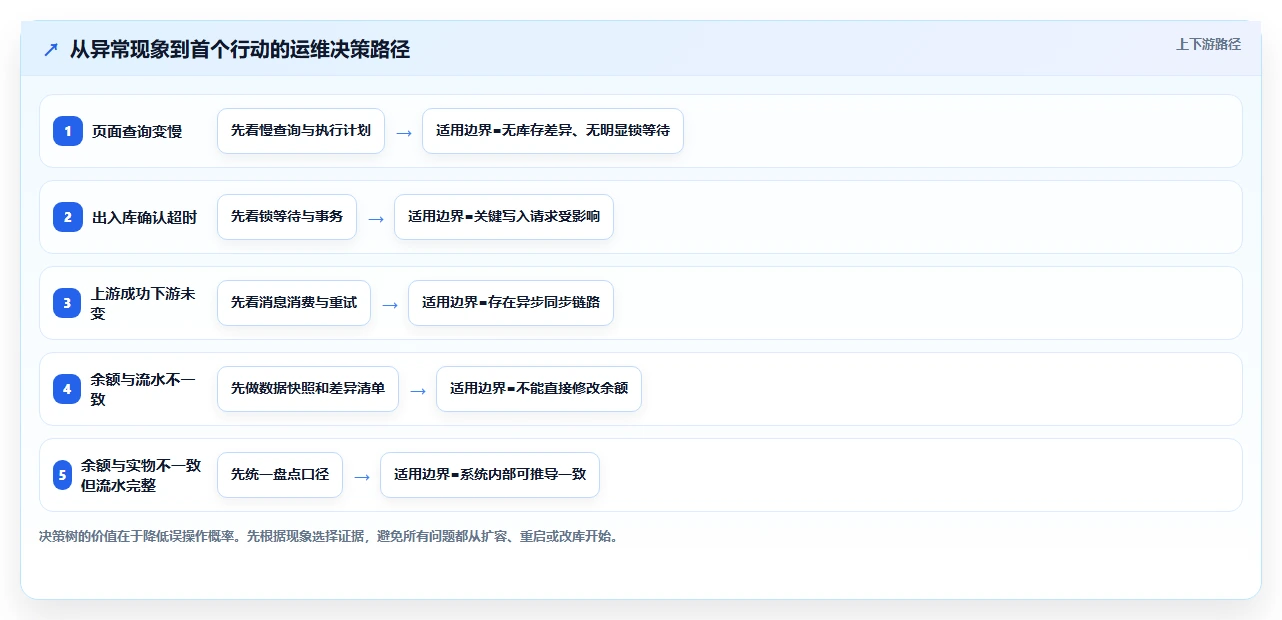Click 适用边界=存在异步同步链路 chip
The height and width of the screenshot is (620, 1282).
tap(511, 303)
